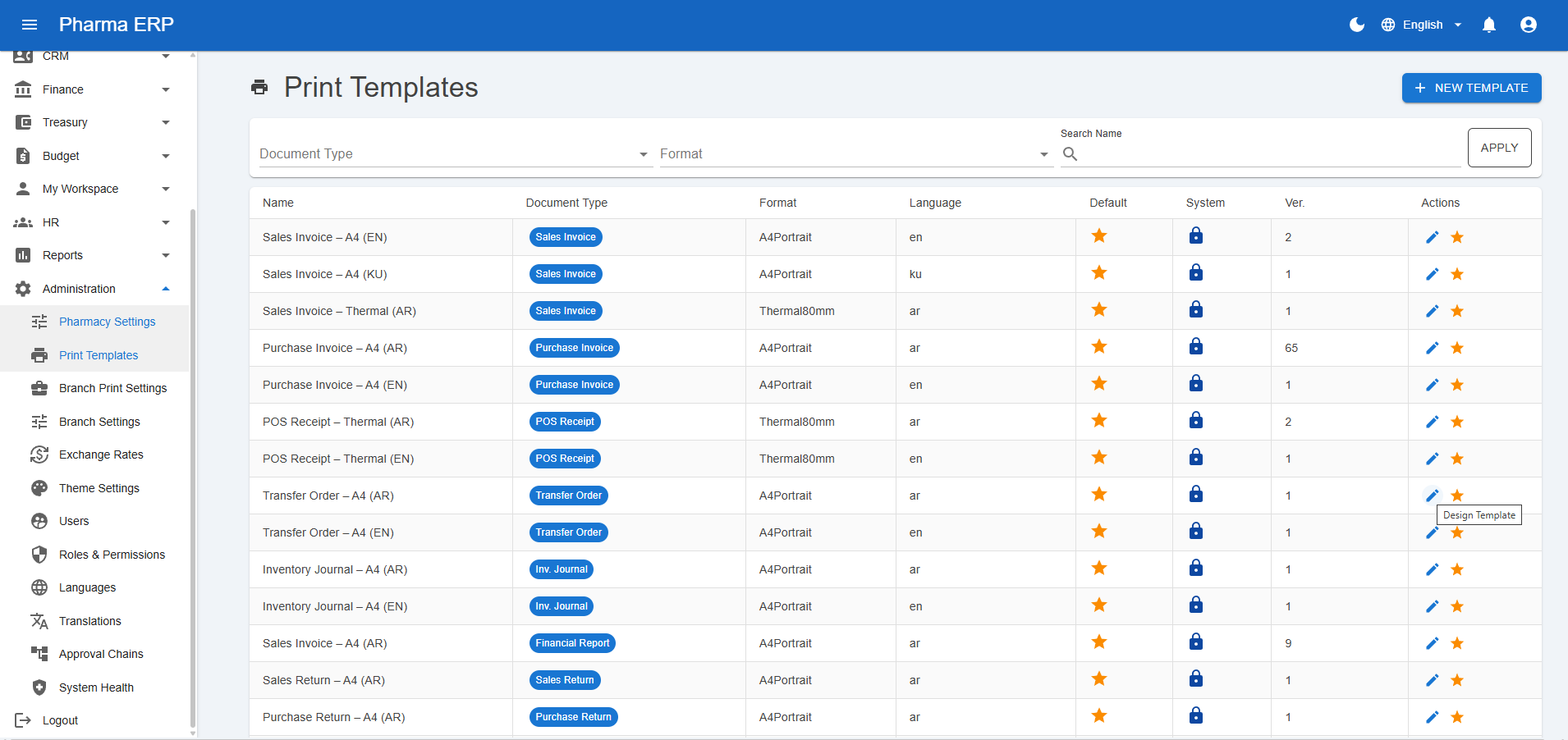The image size is (1568, 740).
Task: Open the English language selector
Action: click(1422, 25)
